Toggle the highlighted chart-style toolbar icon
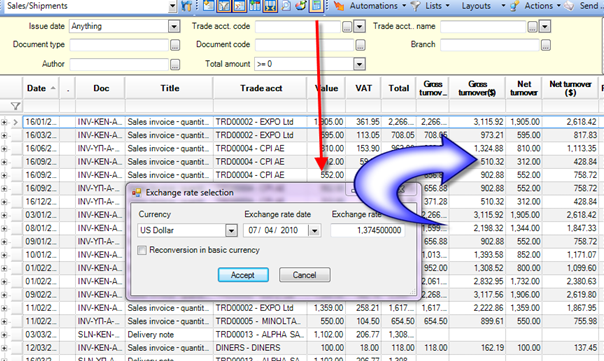Viewport: 604px width, 361px height. pos(239,6)
